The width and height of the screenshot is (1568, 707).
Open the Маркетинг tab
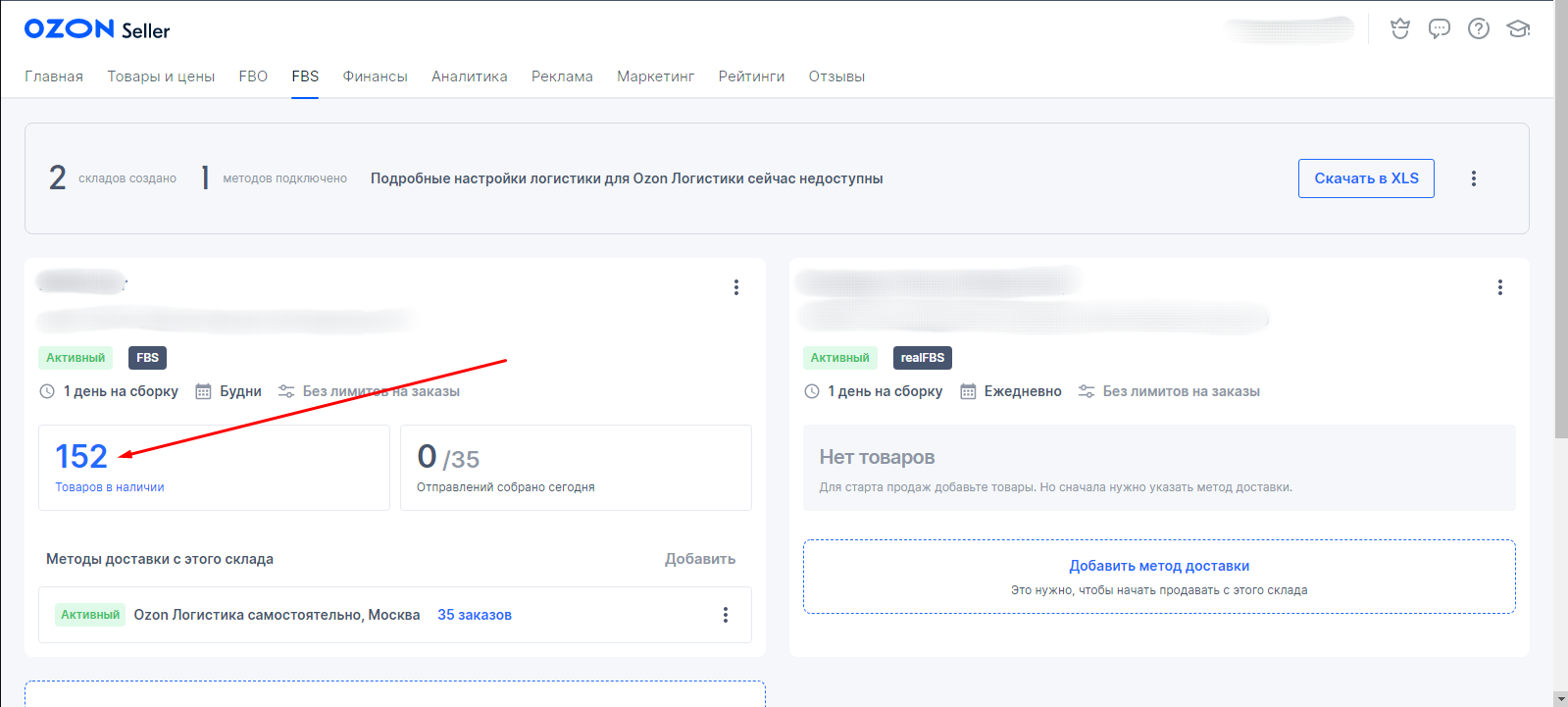pyautogui.click(x=656, y=76)
